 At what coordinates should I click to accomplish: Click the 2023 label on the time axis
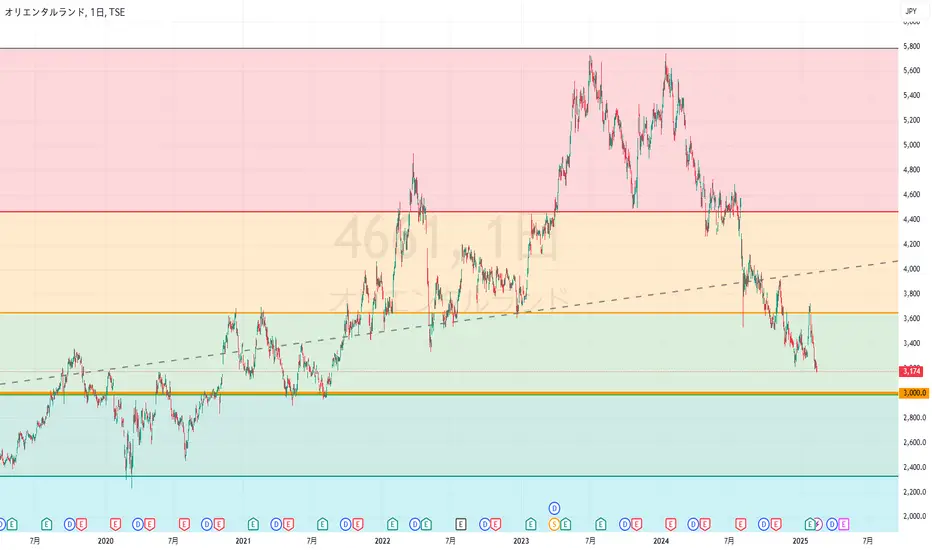click(521, 541)
